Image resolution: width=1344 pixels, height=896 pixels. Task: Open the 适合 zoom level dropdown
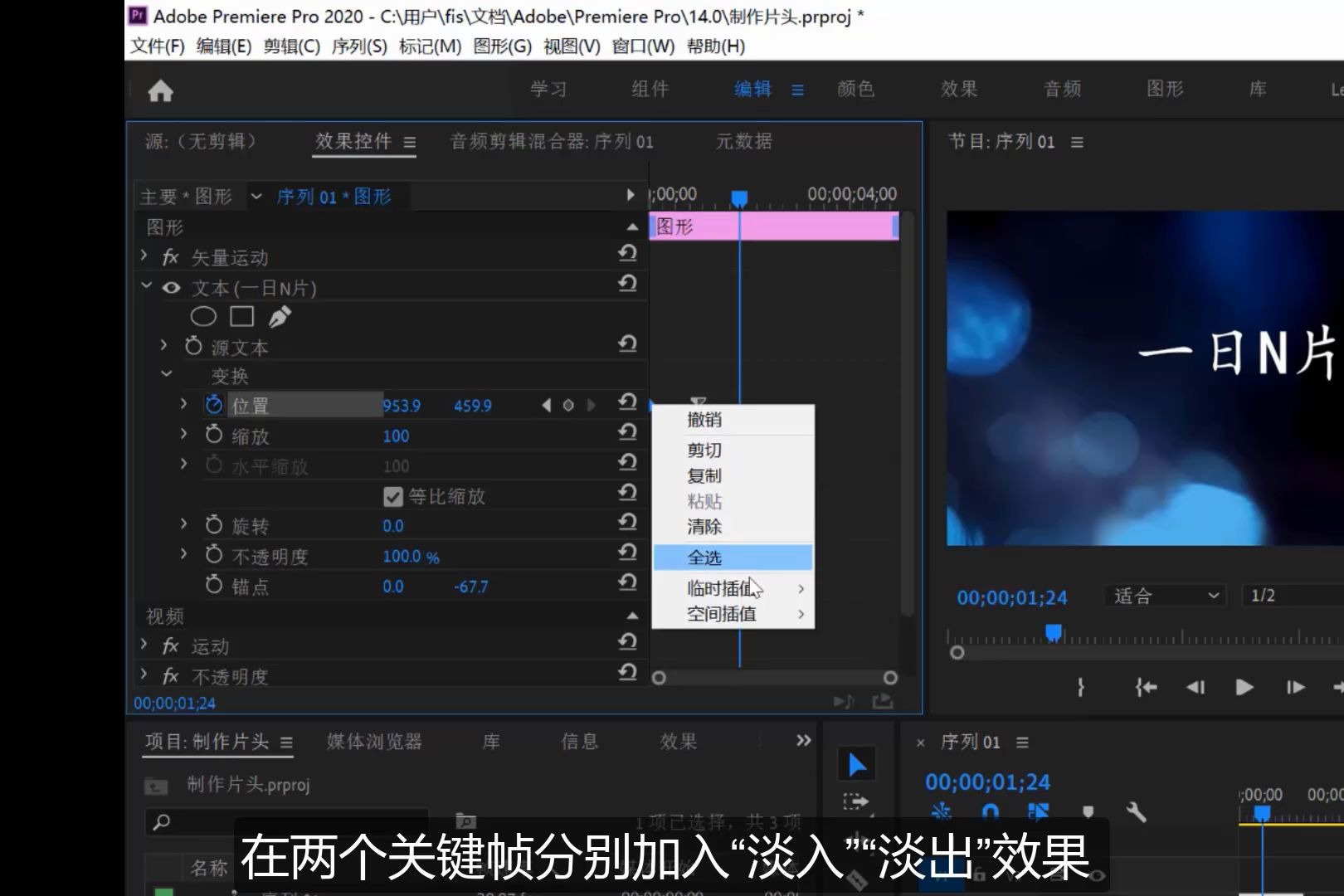pos(1164,596)
